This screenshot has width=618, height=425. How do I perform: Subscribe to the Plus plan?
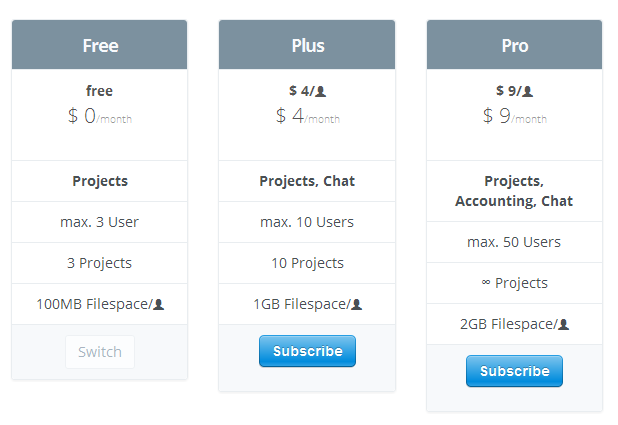(x=307, y=351)
